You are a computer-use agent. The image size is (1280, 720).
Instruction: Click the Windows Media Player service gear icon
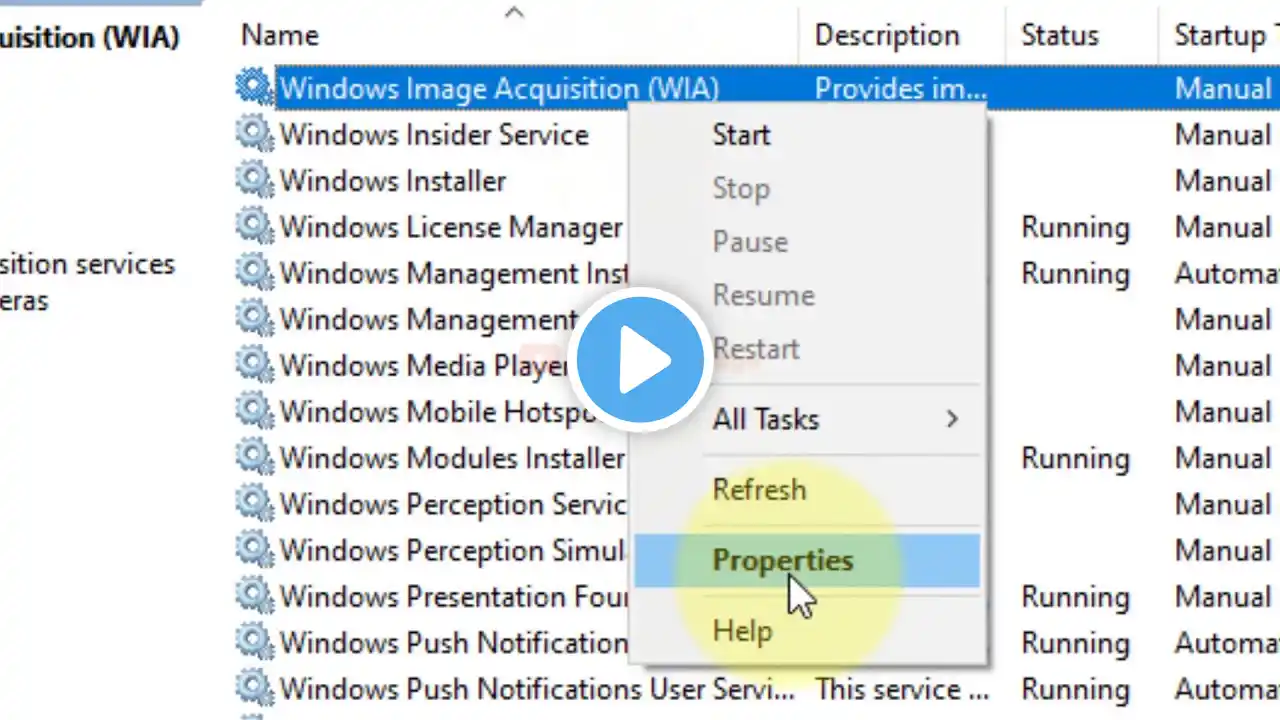(254, 365)
